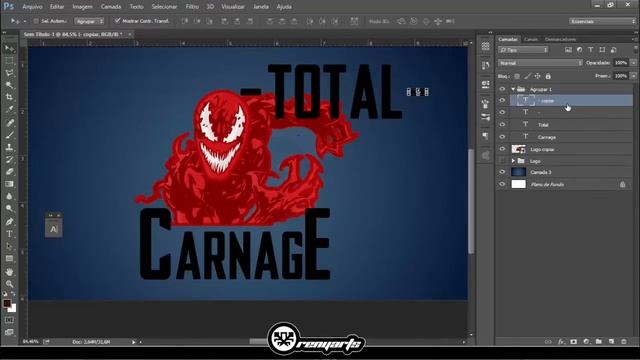640x360 pixels.
Task: Open the floating character panel icon
Action: [53, 229]
